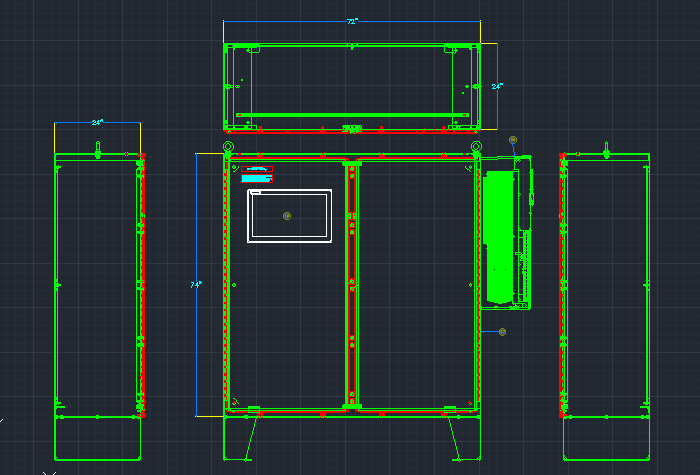Viewport: 700px width, 475px height.
Task: Select the center latch on top plan view
Action: [351, 128]
